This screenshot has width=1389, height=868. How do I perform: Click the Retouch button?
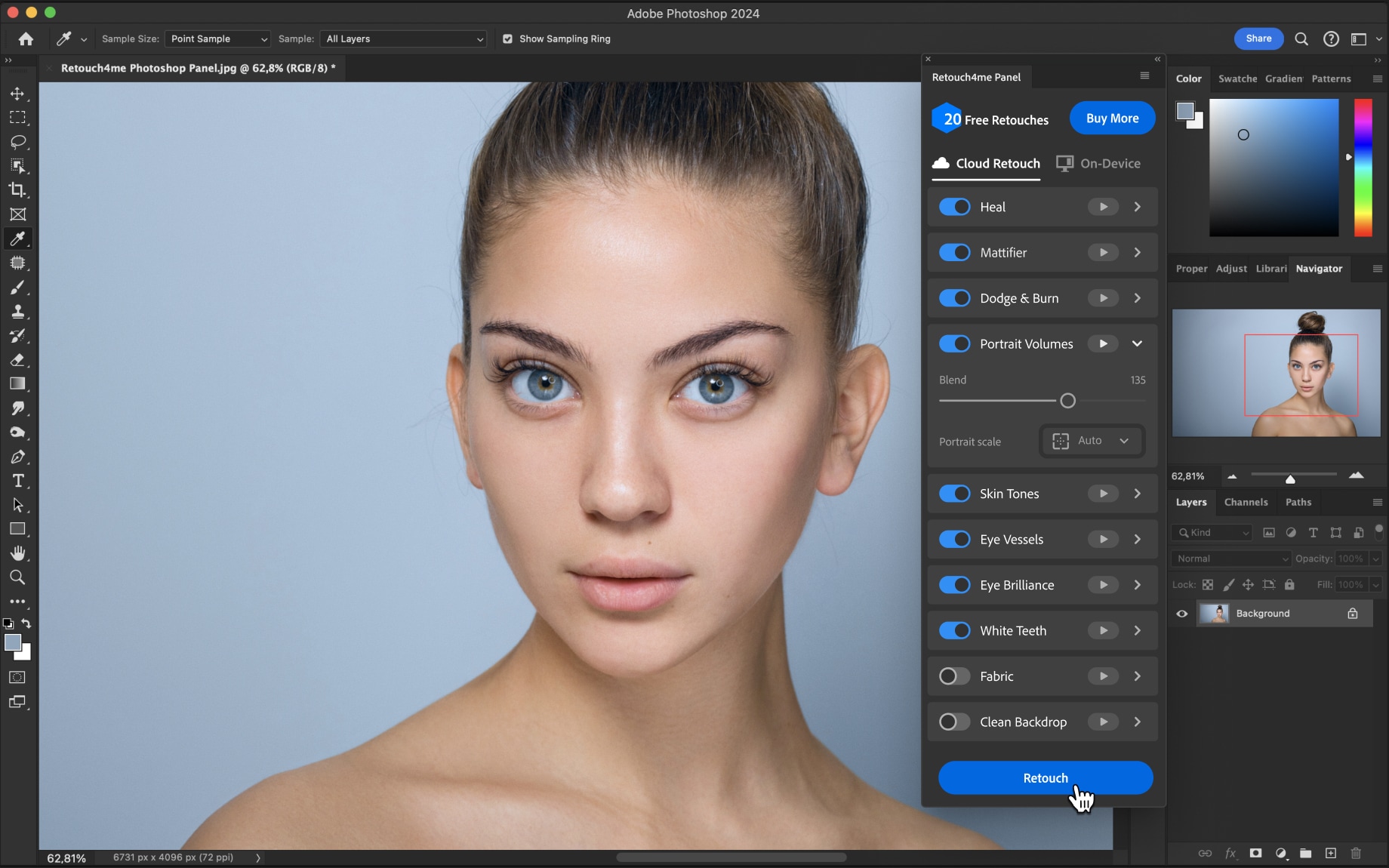click(1046, 777)
